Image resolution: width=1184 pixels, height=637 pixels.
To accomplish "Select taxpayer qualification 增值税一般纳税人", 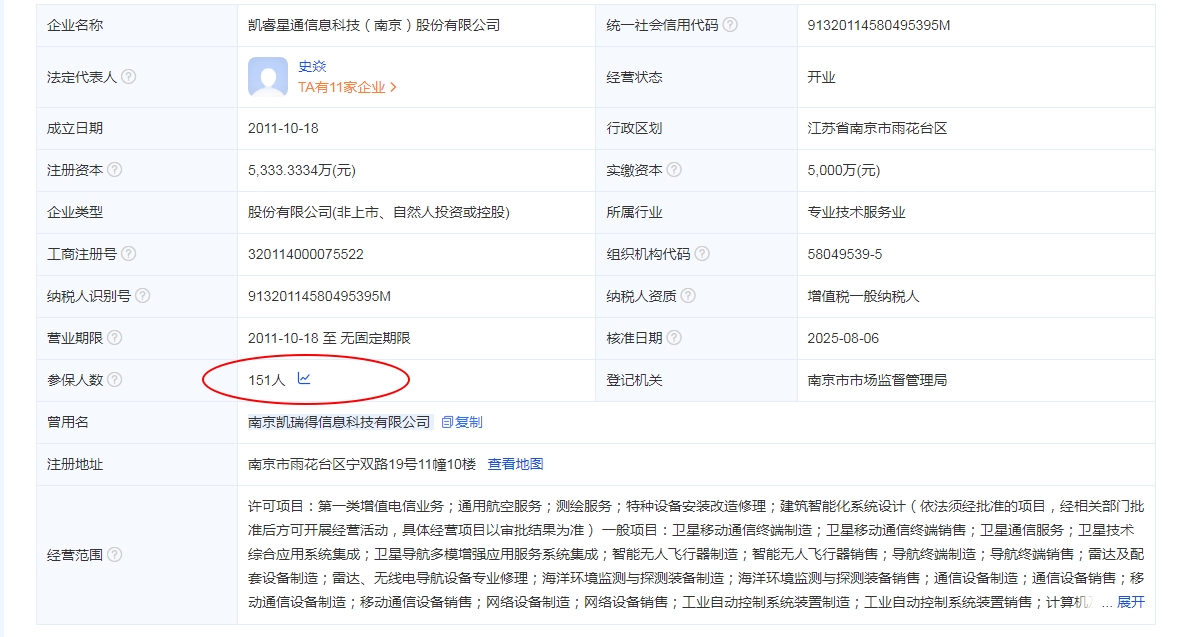I will point(863,296).
